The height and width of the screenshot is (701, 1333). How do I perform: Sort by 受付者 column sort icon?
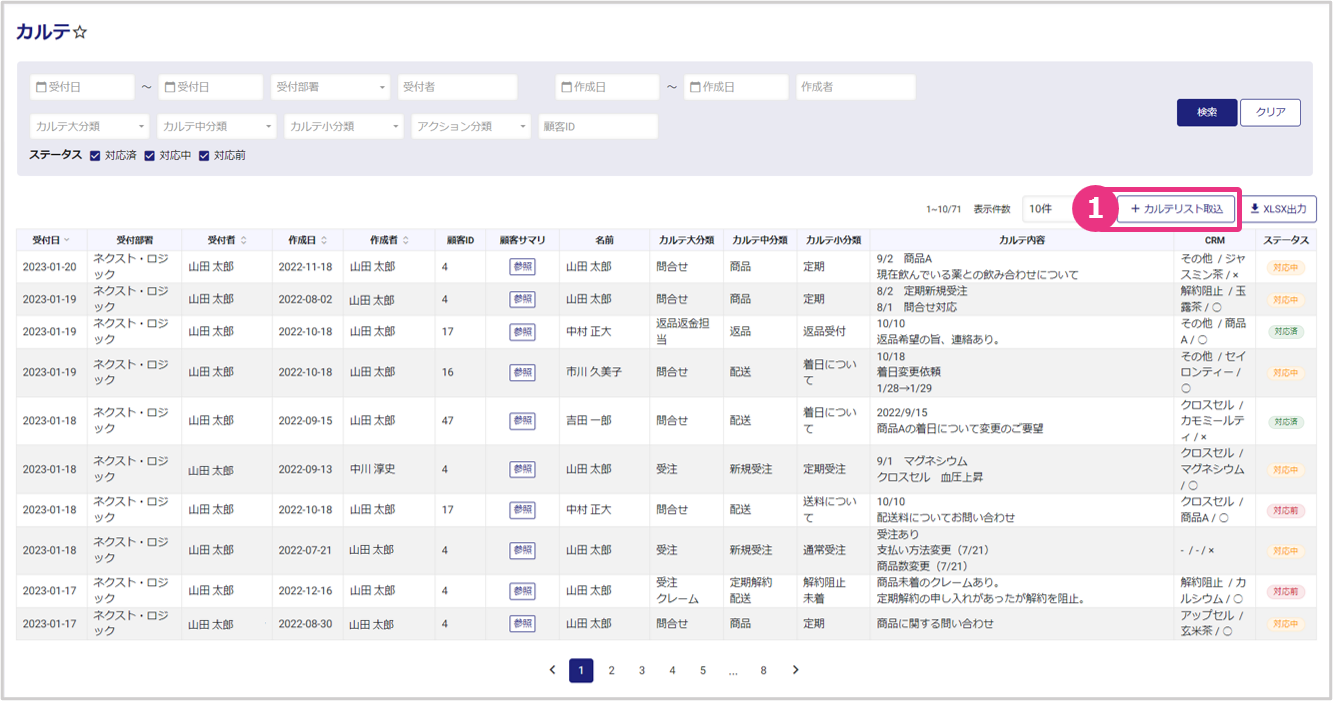pos(243,240)
